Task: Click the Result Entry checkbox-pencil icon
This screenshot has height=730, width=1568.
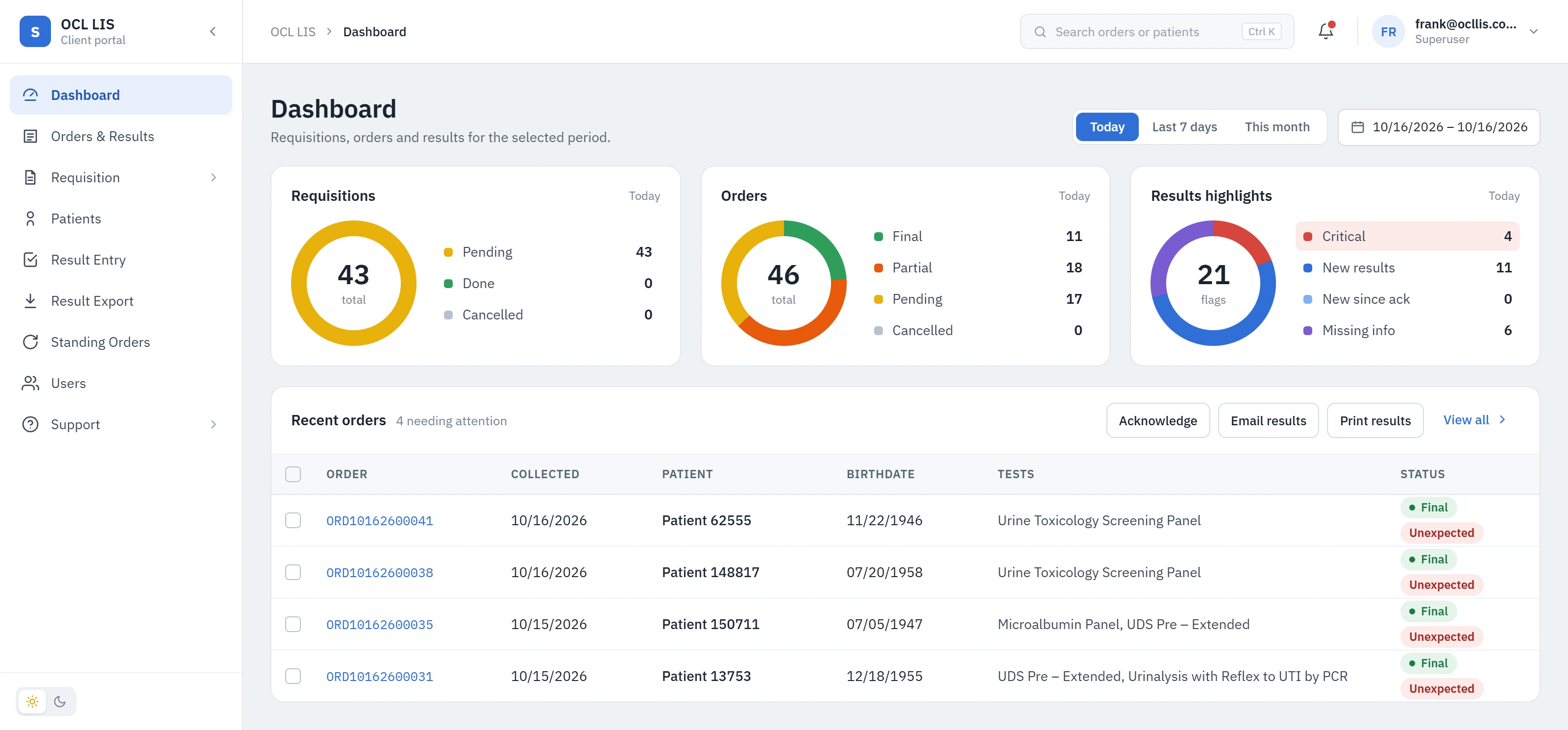Action: [30, 260]
